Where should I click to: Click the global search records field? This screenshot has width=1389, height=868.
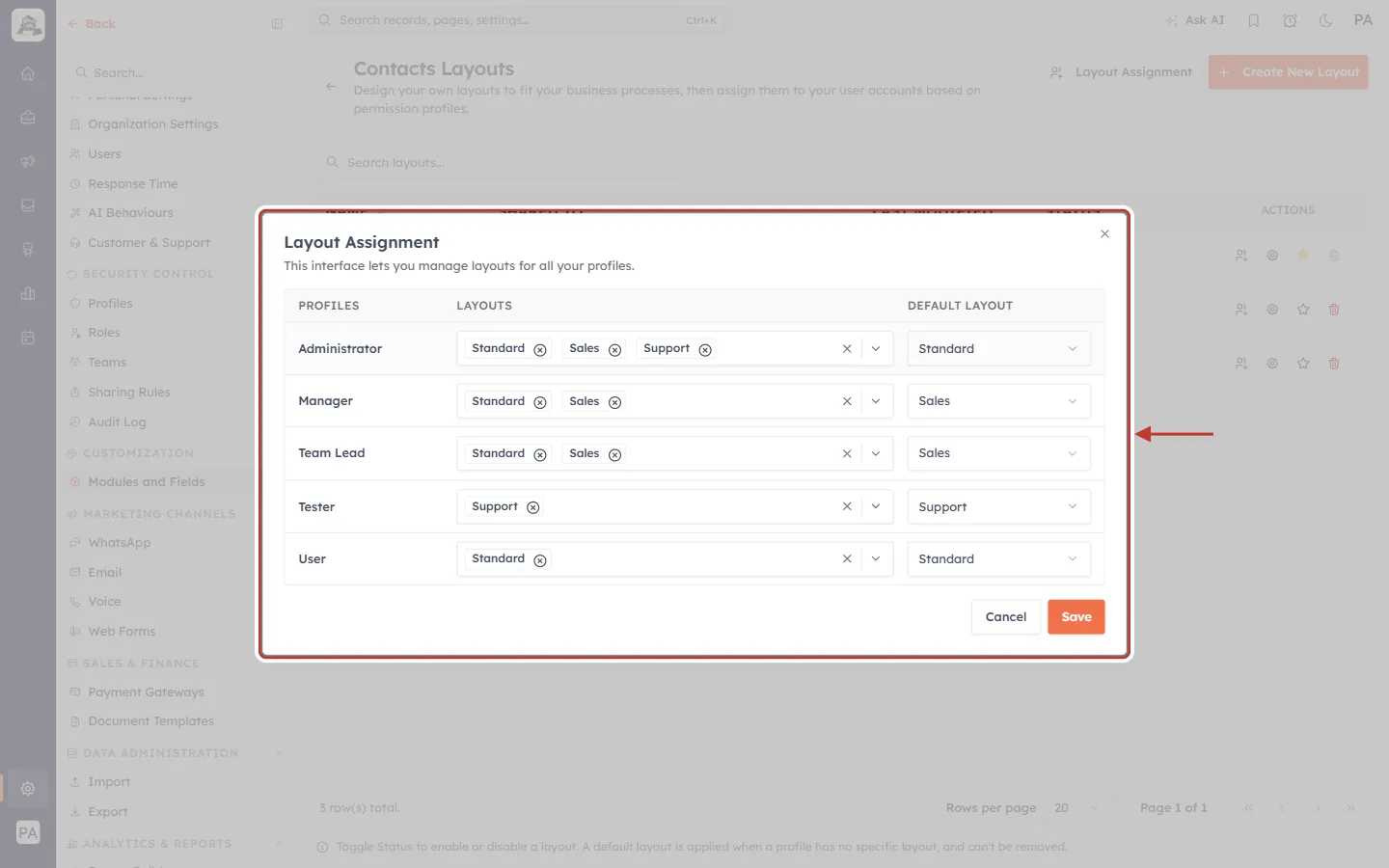pos(521,20)
